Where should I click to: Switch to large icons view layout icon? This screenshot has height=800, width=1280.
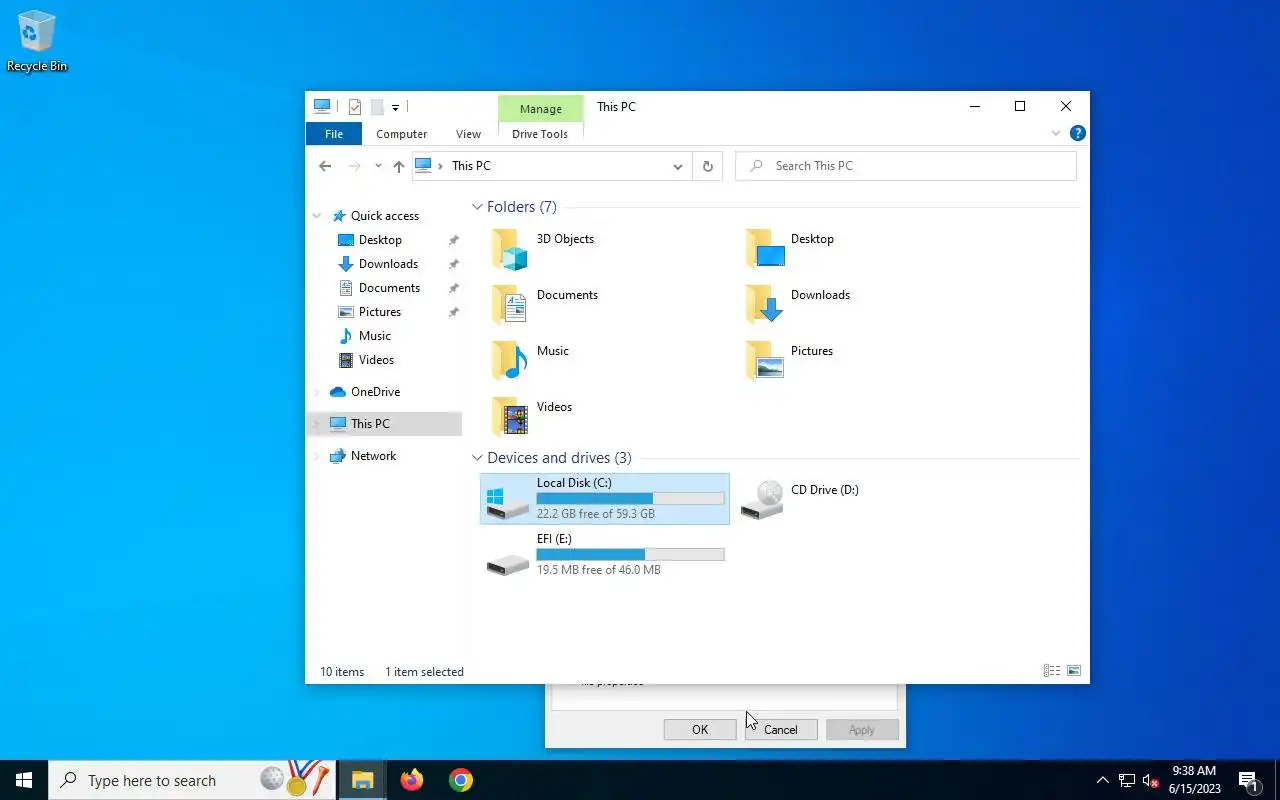(x=1074, y=671)
